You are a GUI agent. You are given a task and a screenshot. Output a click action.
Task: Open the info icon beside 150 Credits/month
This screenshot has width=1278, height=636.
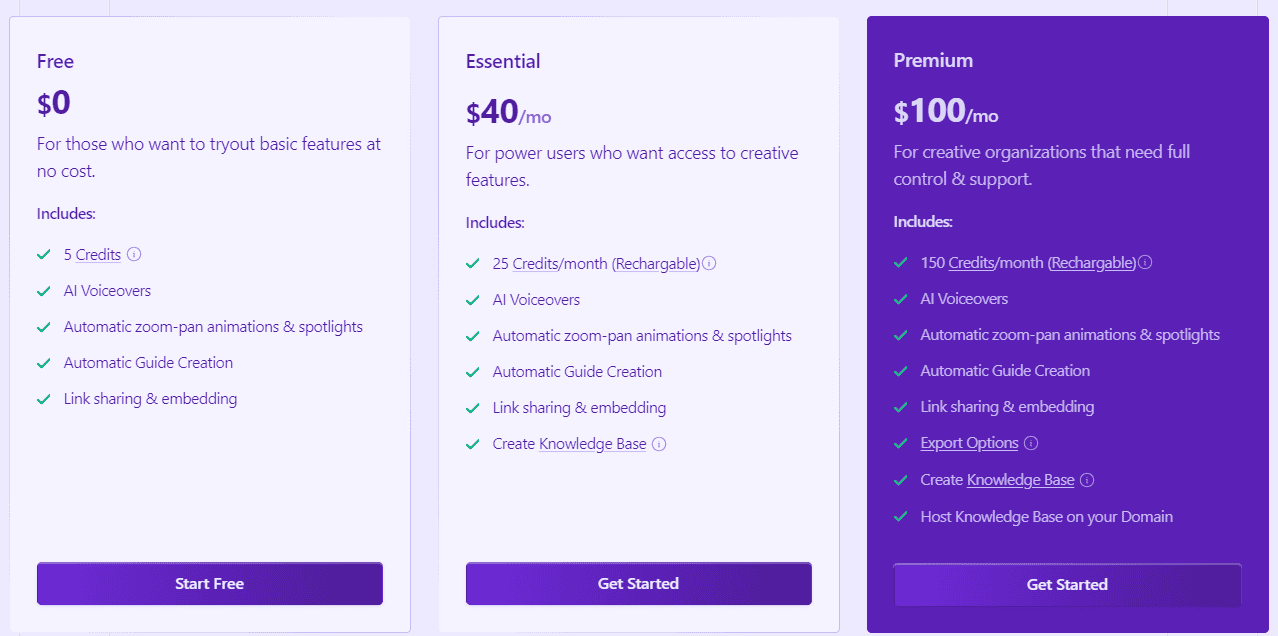tap(1144, 262)
